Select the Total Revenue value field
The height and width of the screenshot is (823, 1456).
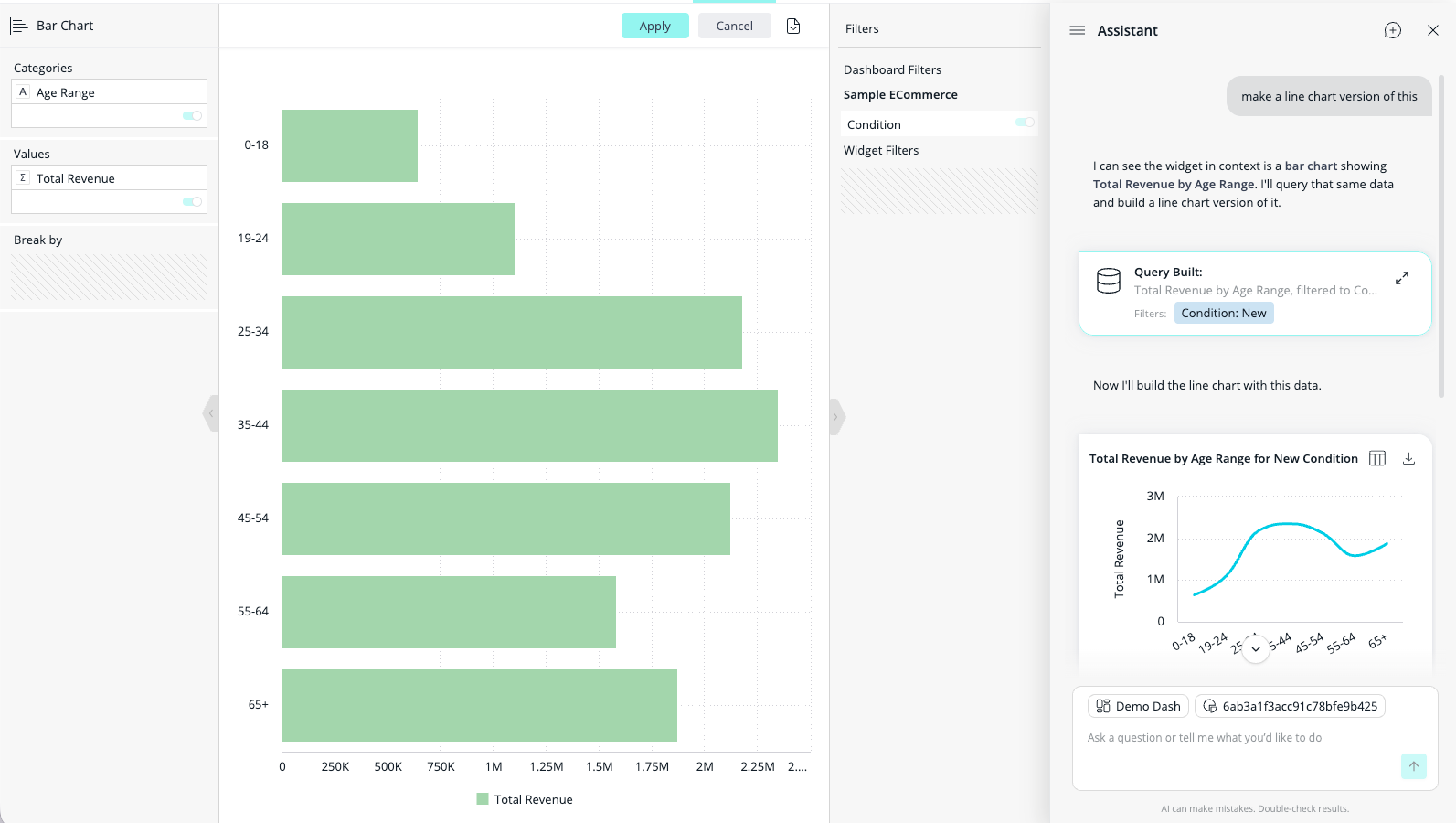[109, 177]
